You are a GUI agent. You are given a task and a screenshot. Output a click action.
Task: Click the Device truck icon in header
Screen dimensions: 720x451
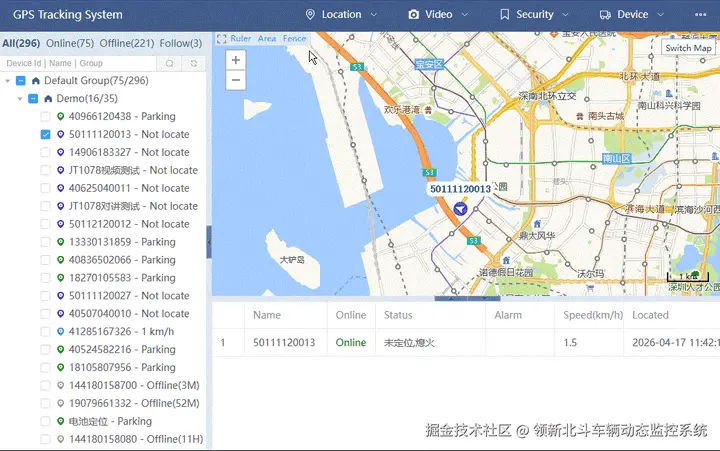pos(605,15)
